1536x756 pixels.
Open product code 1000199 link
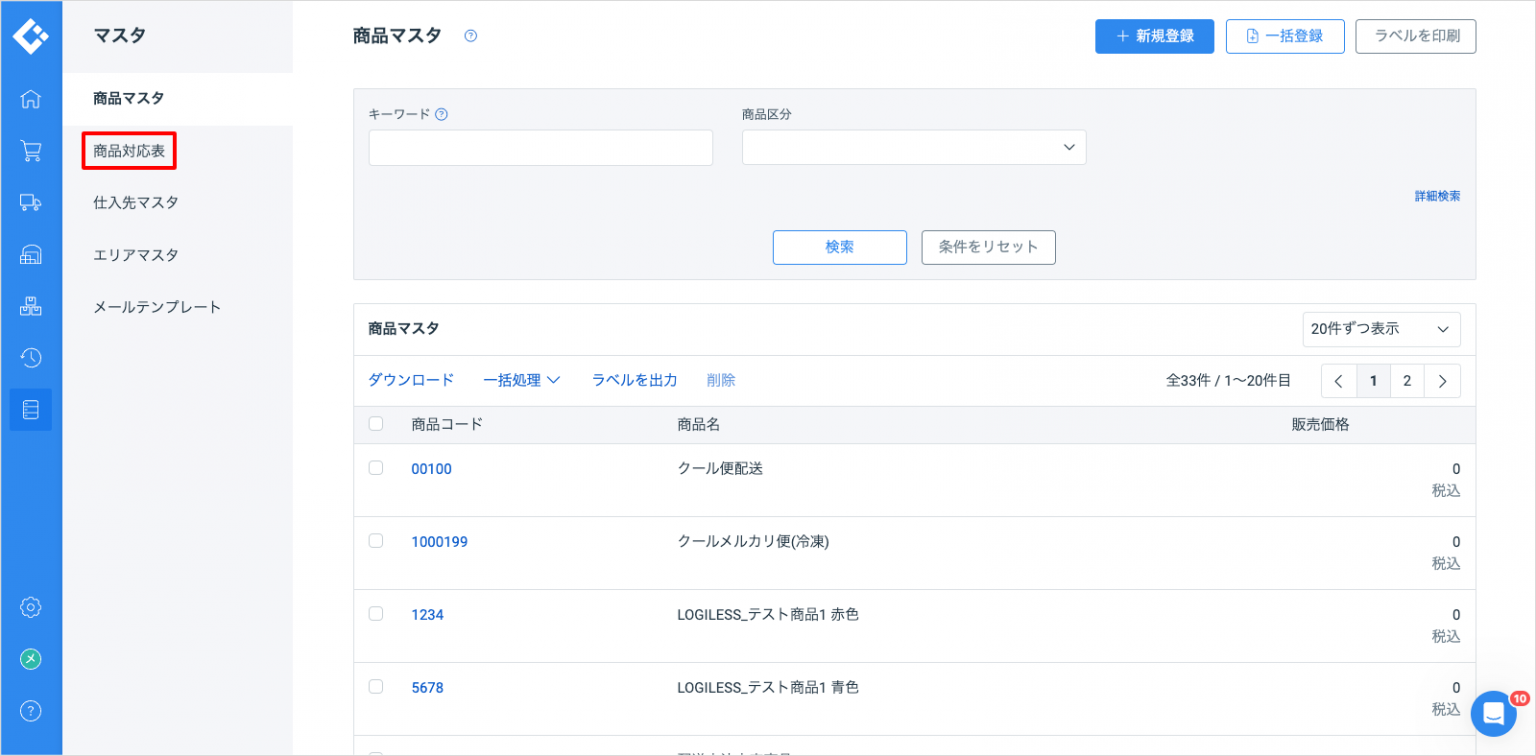tap(439, 542)
